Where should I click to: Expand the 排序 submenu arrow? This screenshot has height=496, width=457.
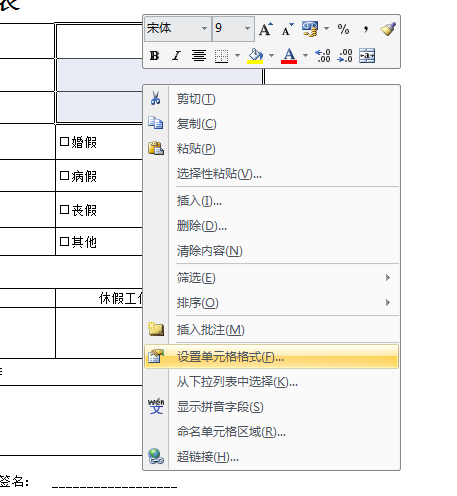(x=388, y=302)
